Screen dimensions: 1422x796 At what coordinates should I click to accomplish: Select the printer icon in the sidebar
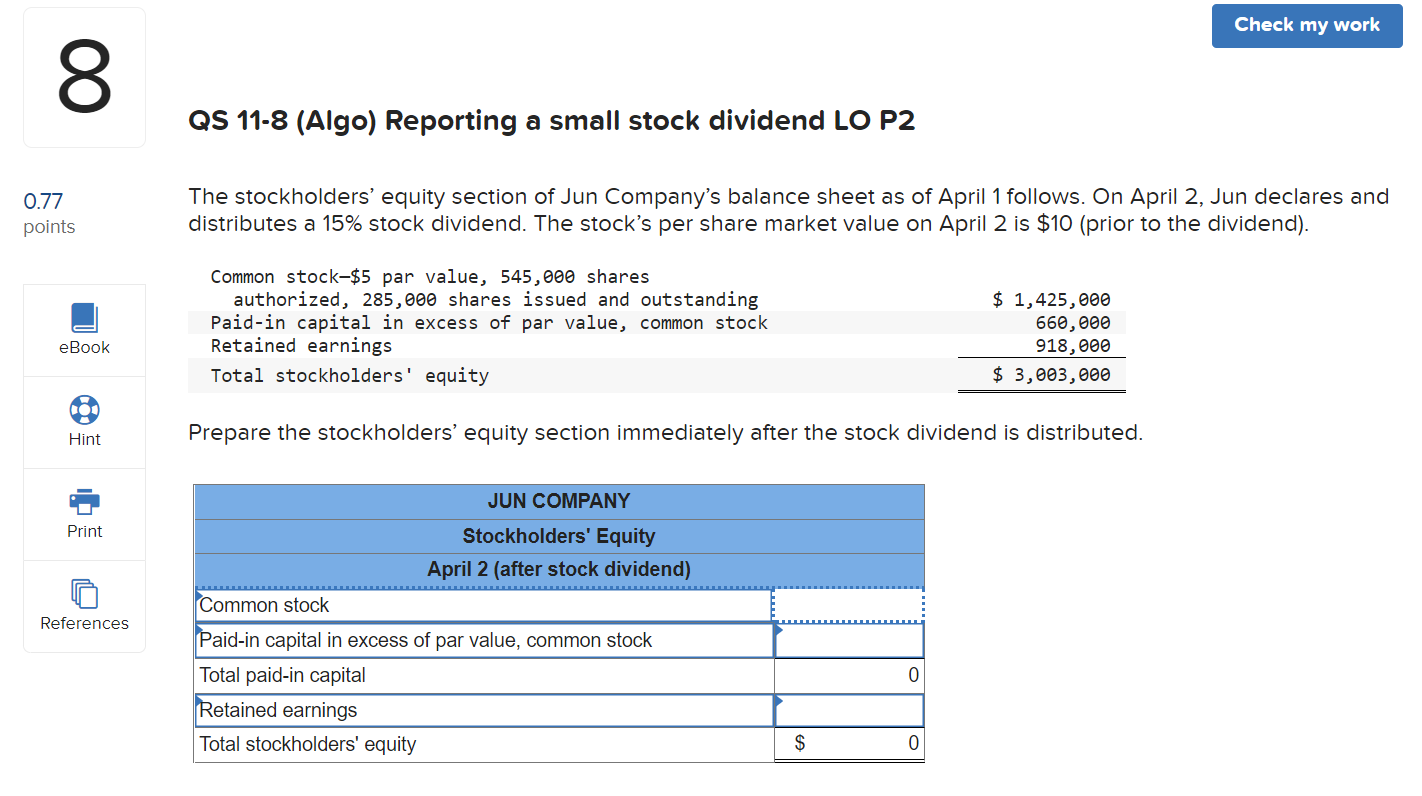point(84,501)
